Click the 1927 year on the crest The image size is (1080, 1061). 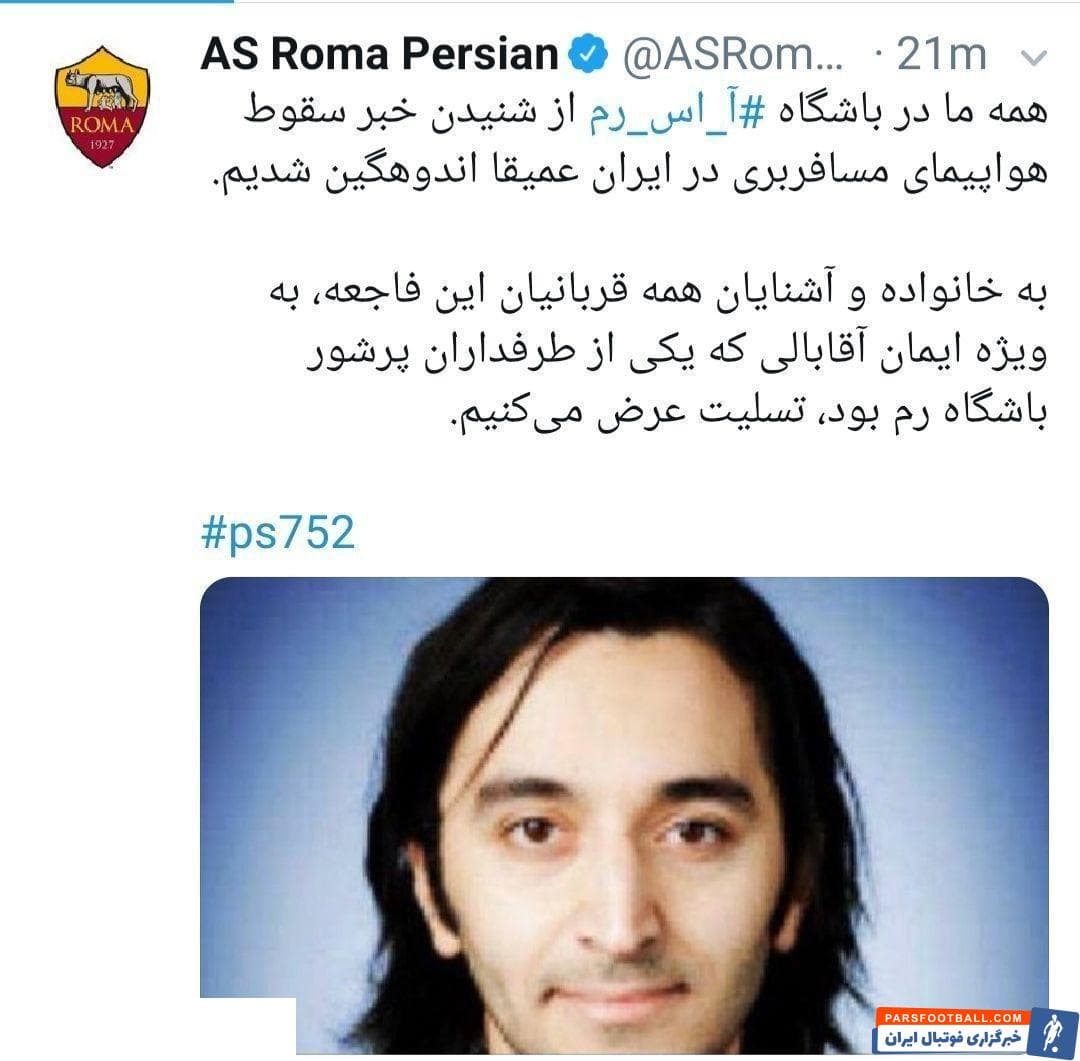click(x=102, y=145)
